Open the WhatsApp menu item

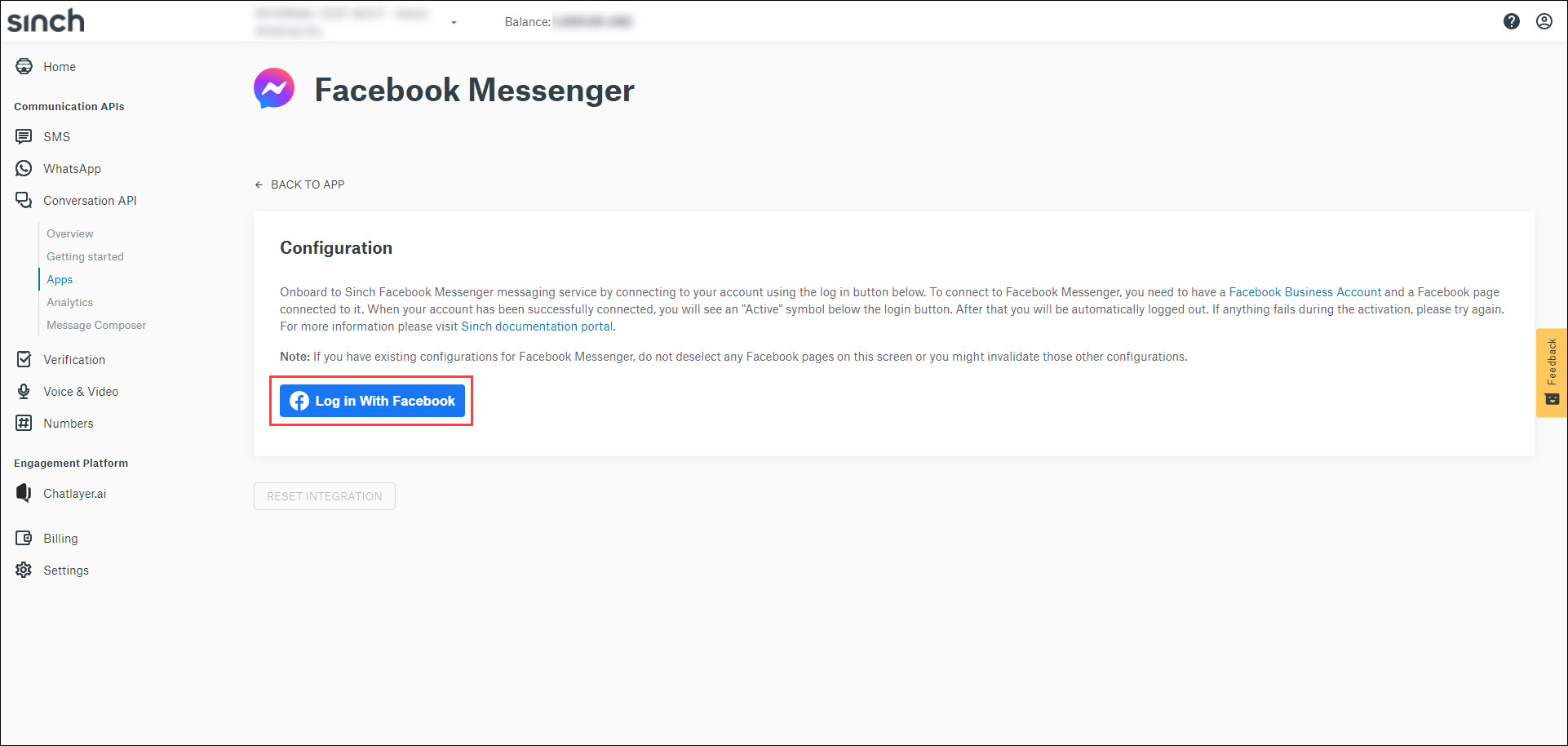coord(73,169)
